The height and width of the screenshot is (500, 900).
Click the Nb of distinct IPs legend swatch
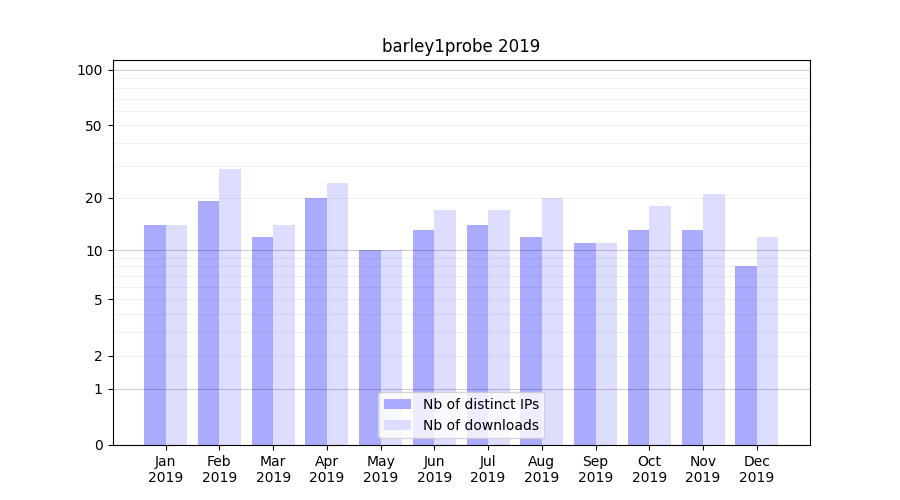click(x=397, y=404)
